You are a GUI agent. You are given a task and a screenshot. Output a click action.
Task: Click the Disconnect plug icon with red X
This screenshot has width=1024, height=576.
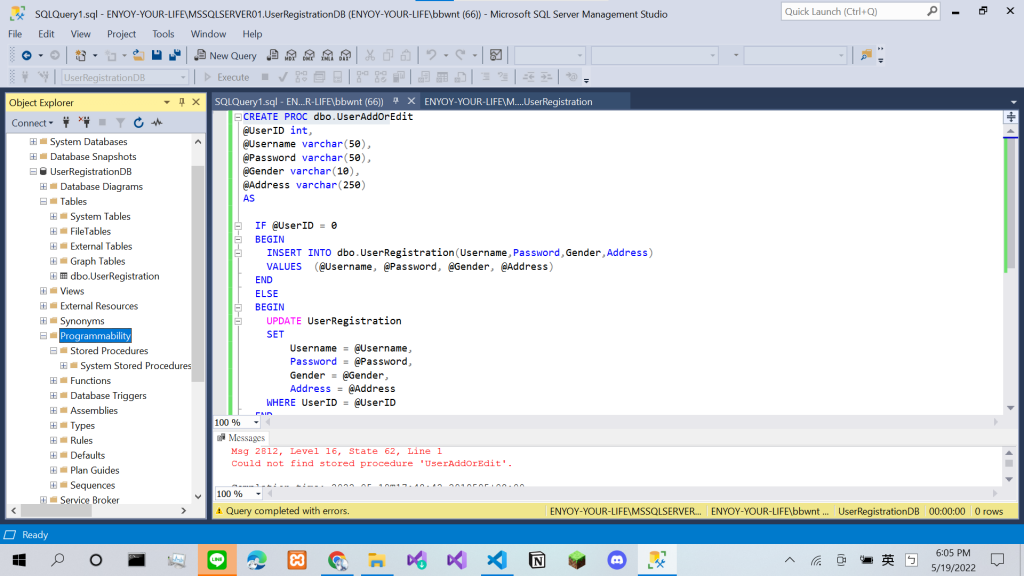(x=84, y=122)
